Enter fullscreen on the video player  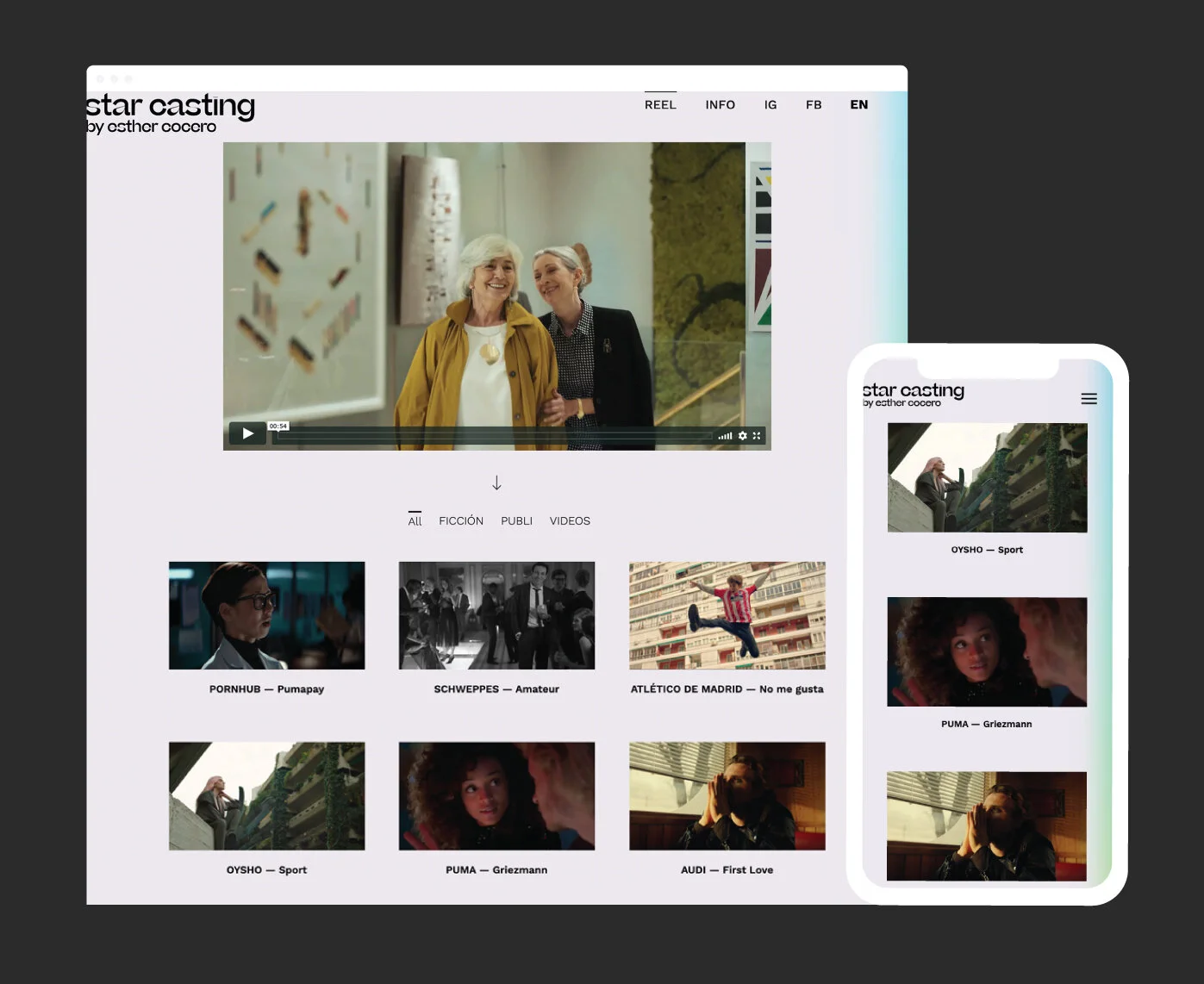[757, 436]
